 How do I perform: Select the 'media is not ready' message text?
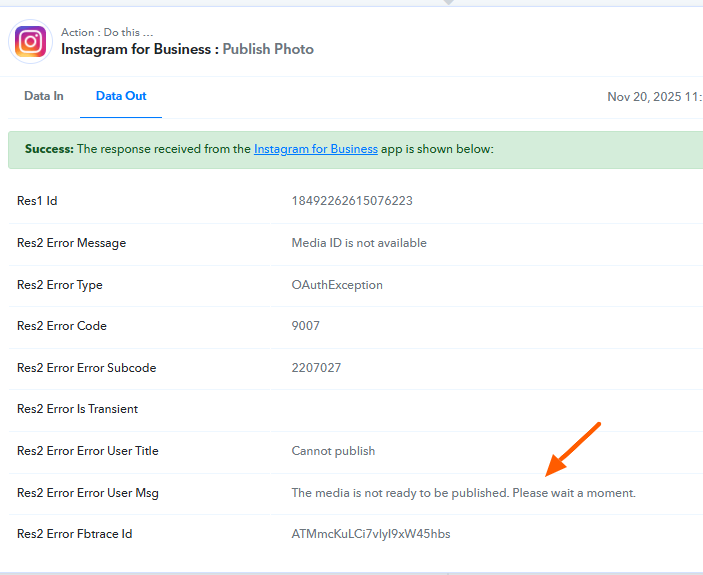463,493
